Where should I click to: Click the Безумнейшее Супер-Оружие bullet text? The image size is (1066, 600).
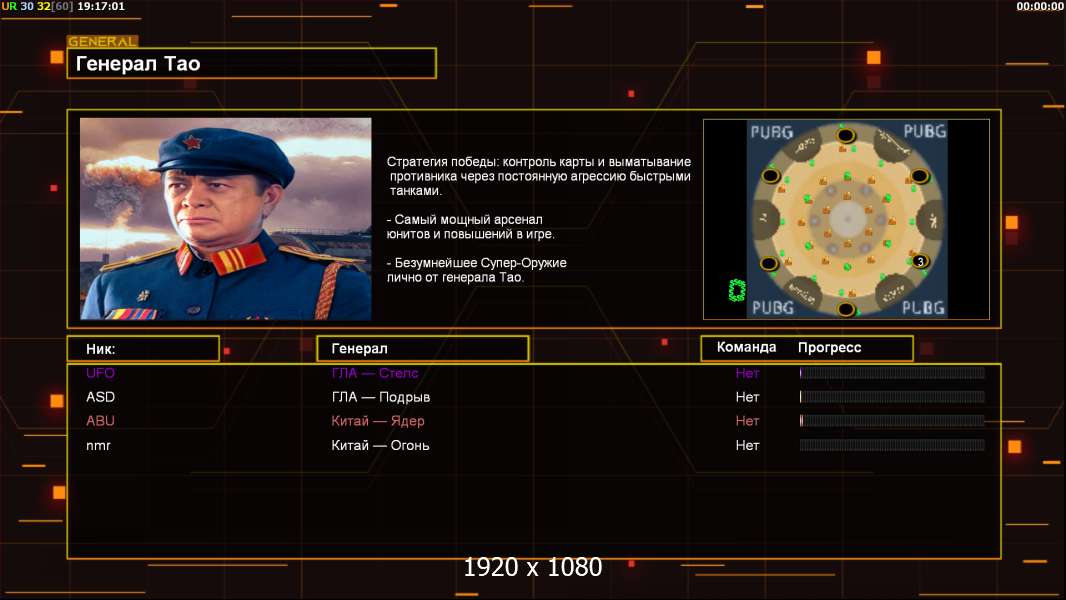coord(477,270)
